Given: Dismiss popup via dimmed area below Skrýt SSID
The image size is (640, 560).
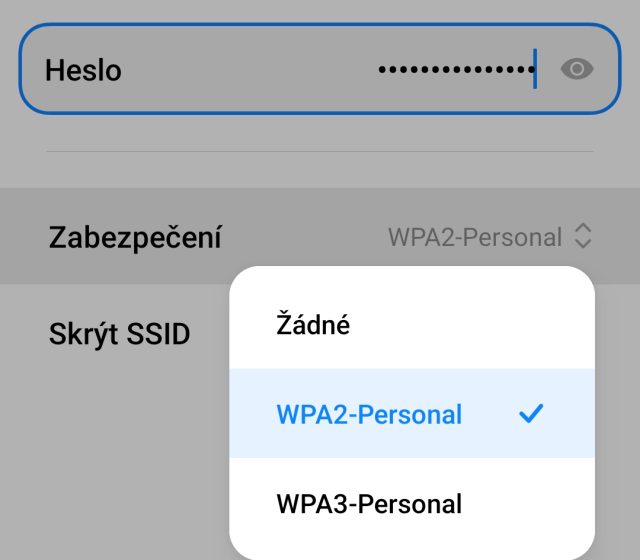Looking at the screenshot, I should [x=110, y=460].
